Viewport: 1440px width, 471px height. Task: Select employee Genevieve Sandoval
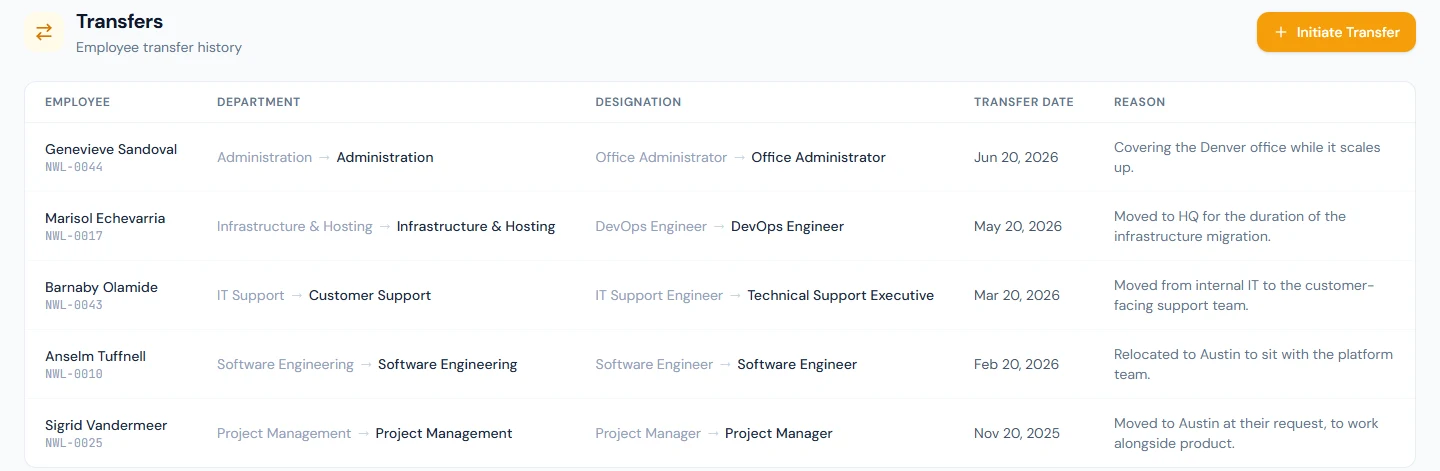111,149
